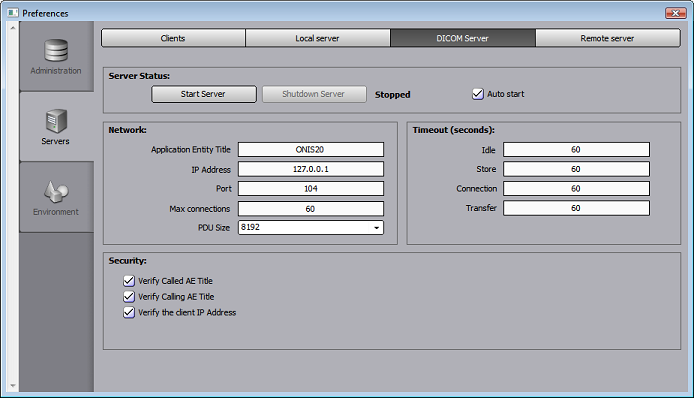The width and height of the screenshot is (694, 398).
Task: Click the IP Address input field
Action: click(x=311, y=169)
